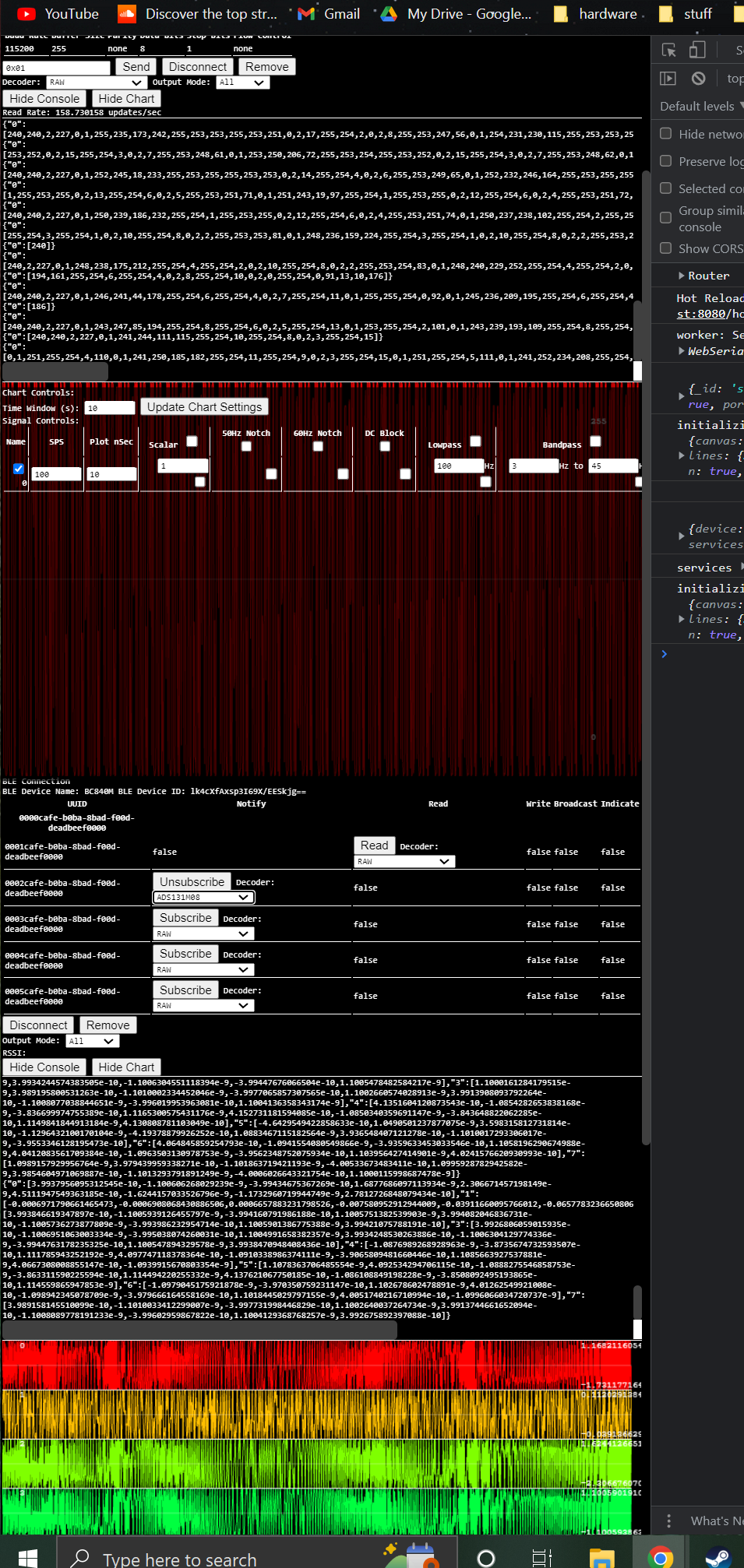The height and width of the screenshot is (1568, 744).
Task: Click the serial Hide Console button
Action: (x=44, y=99)
